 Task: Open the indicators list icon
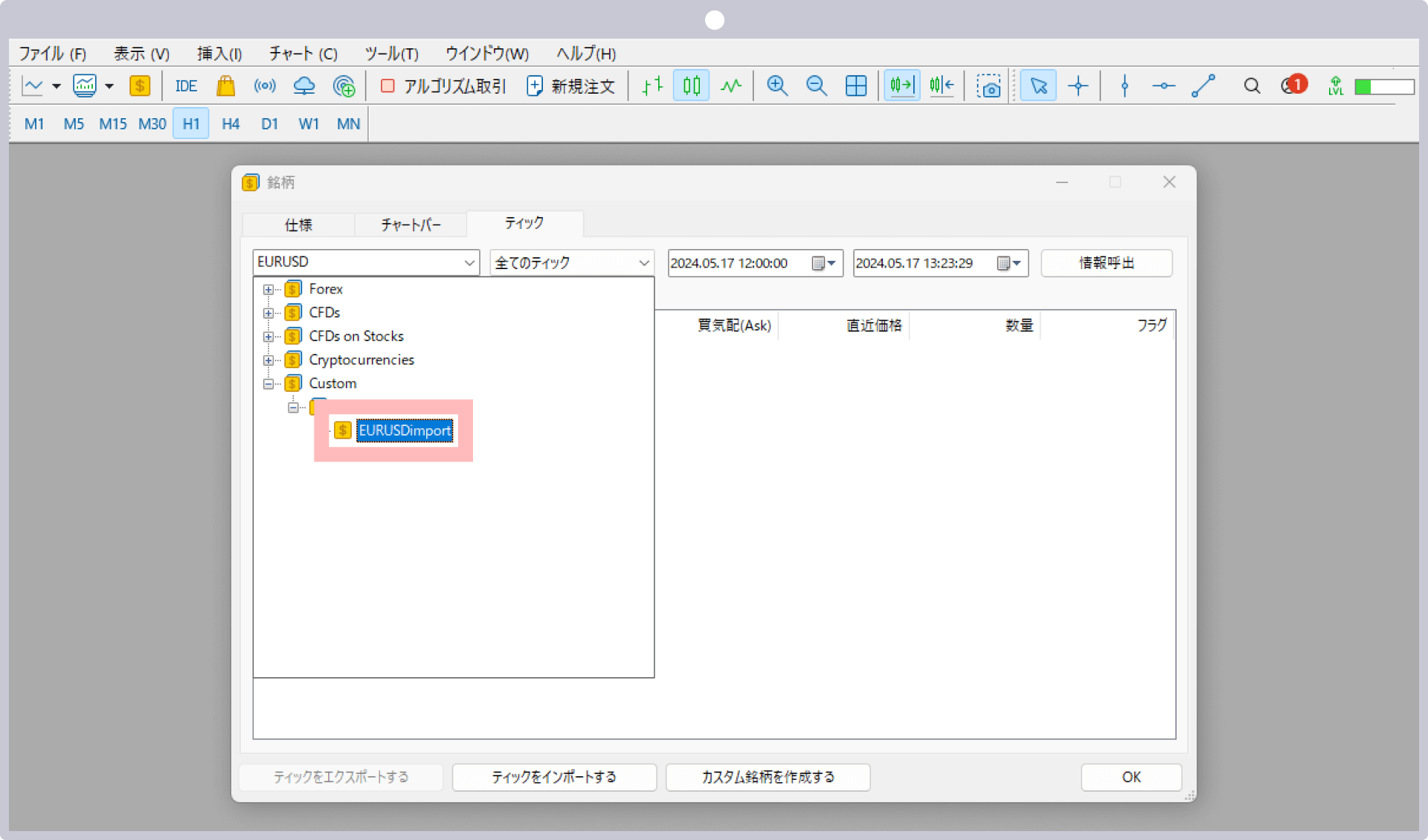(x=85, y=86)
